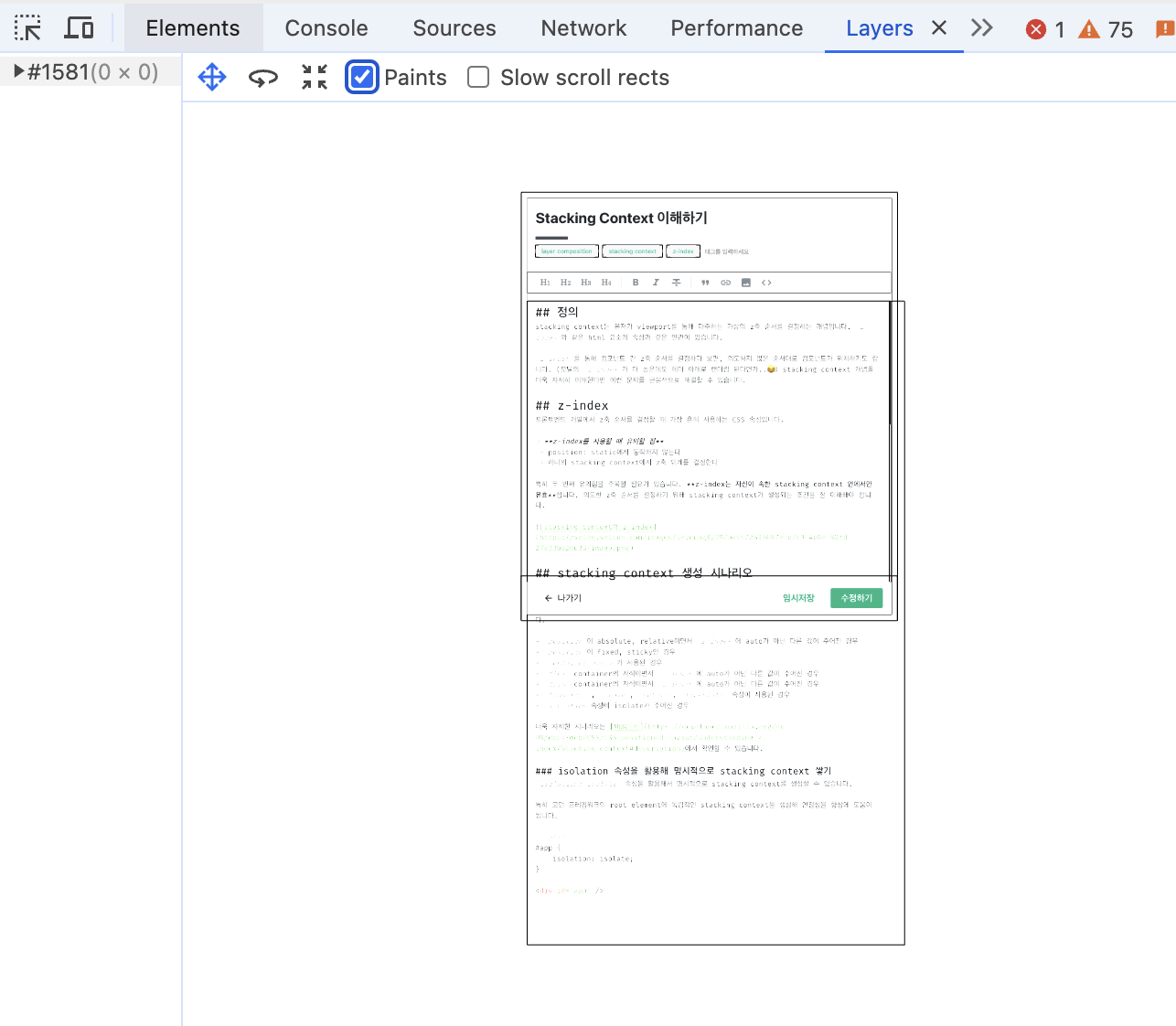Select the #1581(0 × 0) layer row
This screenshot has height=1026, width=1176.
coord(91,72)
